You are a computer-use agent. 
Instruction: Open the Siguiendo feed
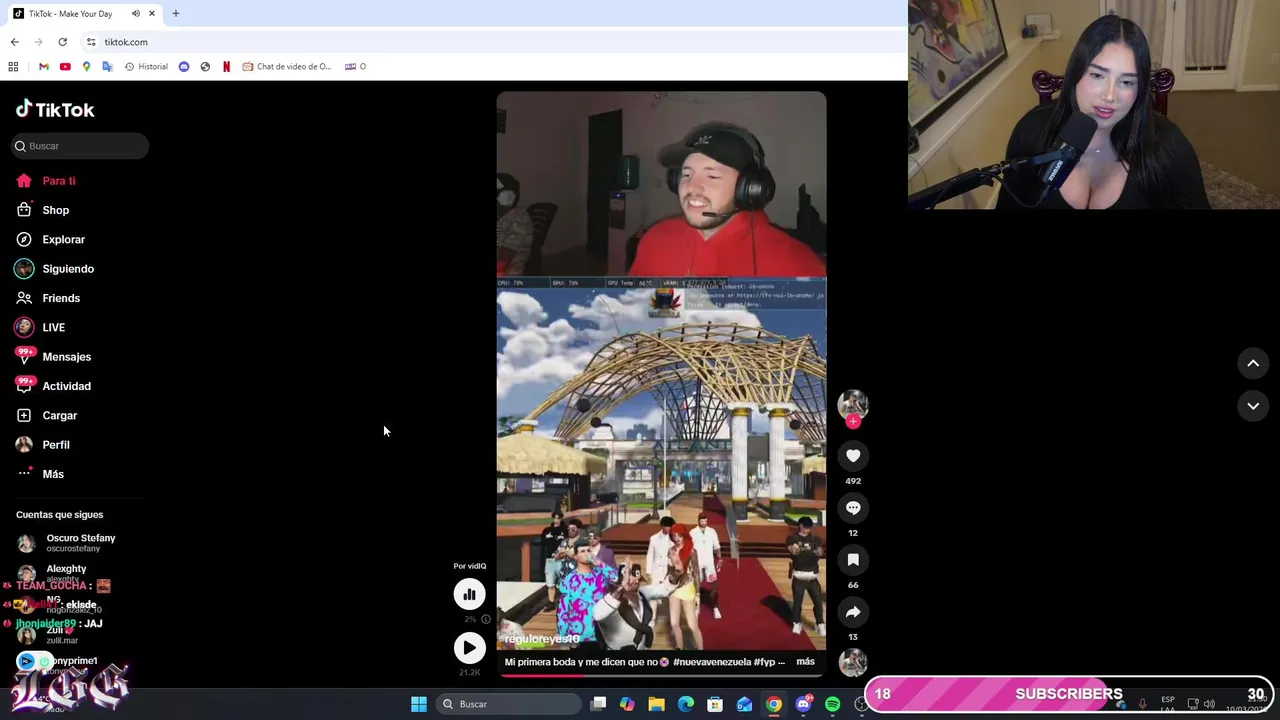point(68,269)
